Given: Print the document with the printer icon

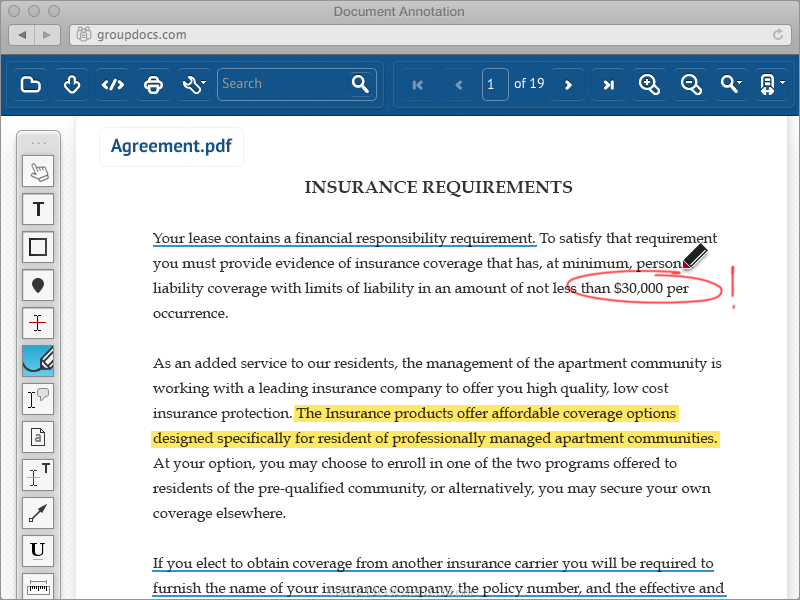Looking at the screenshot, I should [153, 84].
